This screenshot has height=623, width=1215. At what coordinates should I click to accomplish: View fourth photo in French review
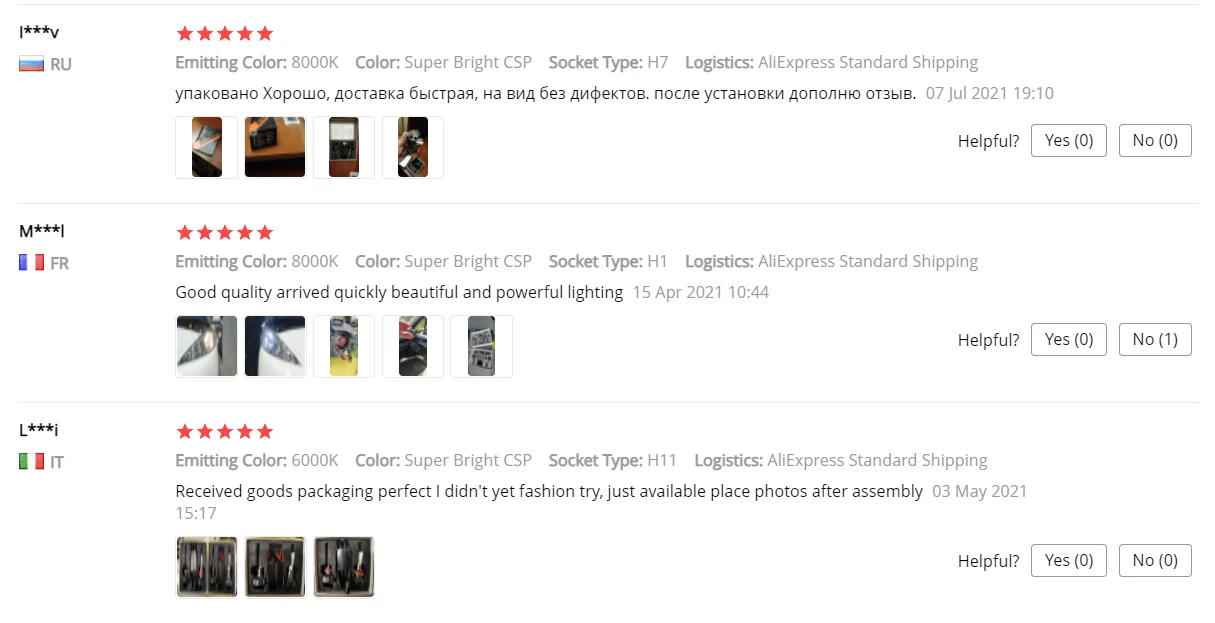413,346
